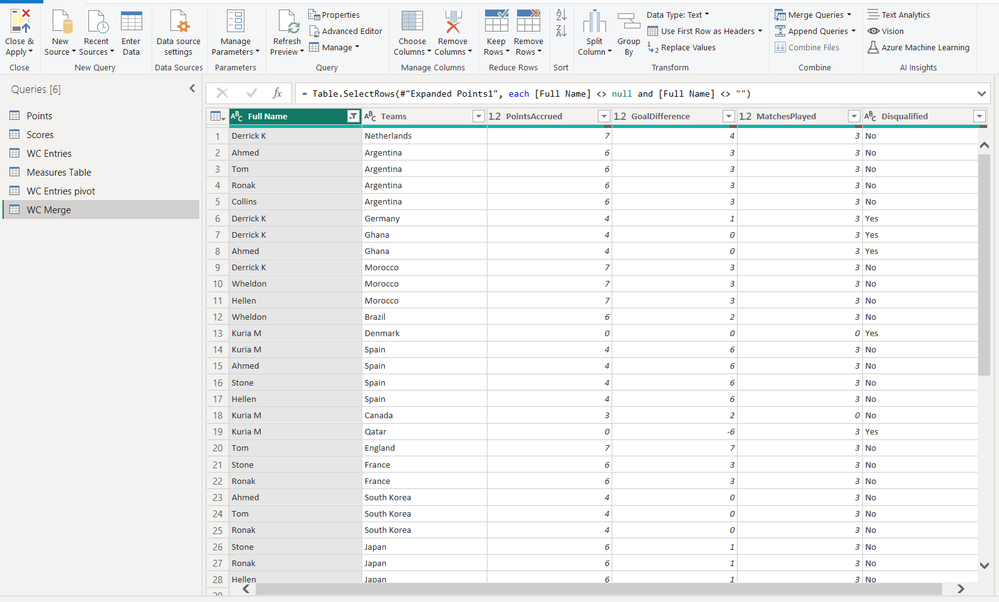Viewport: 999px width, 602px height.
Task: Open the Full Name column filter
Action: (x=353, y=116)
